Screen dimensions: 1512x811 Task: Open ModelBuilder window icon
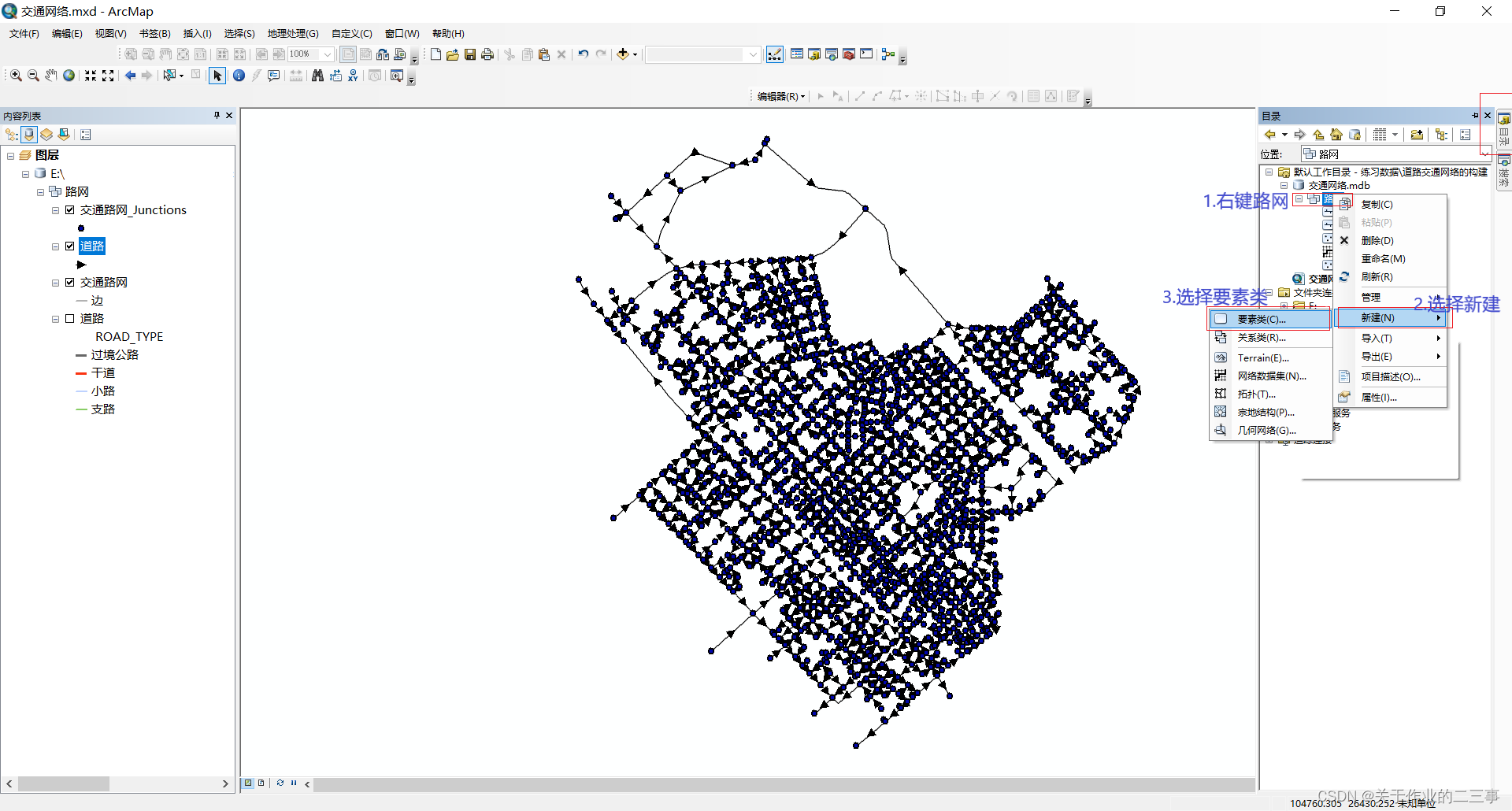tap(888, 54)
